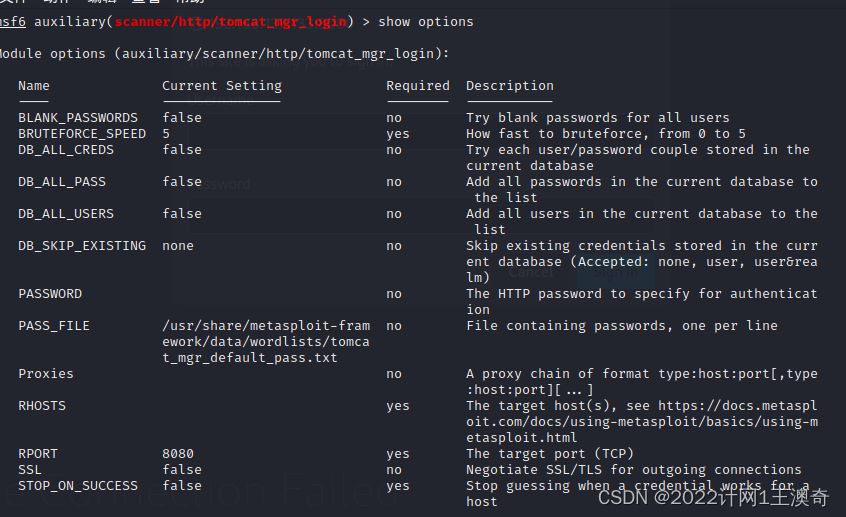Select the BLANK_PASSWORDS option name

click(x=78, y=118)
